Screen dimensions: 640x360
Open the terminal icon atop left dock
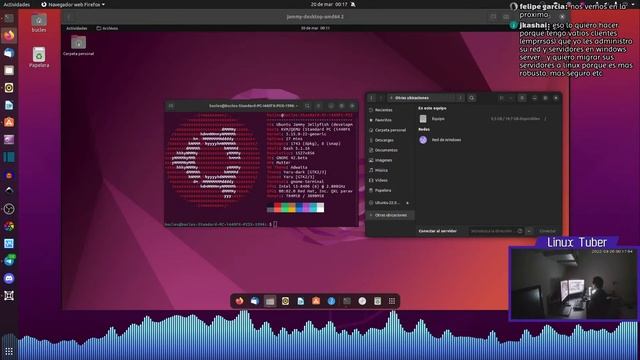coord(9,18)
